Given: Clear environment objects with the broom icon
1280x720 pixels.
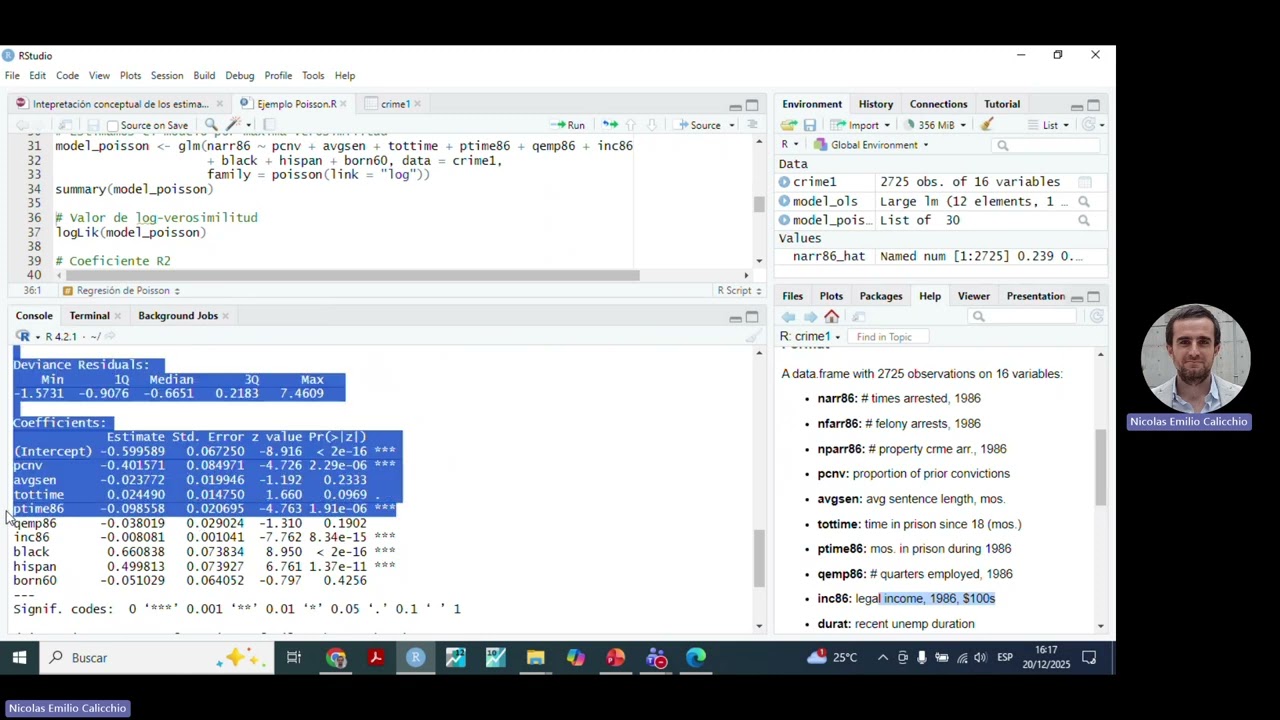Looking at the screenshot, I should (x=987, y=125).
